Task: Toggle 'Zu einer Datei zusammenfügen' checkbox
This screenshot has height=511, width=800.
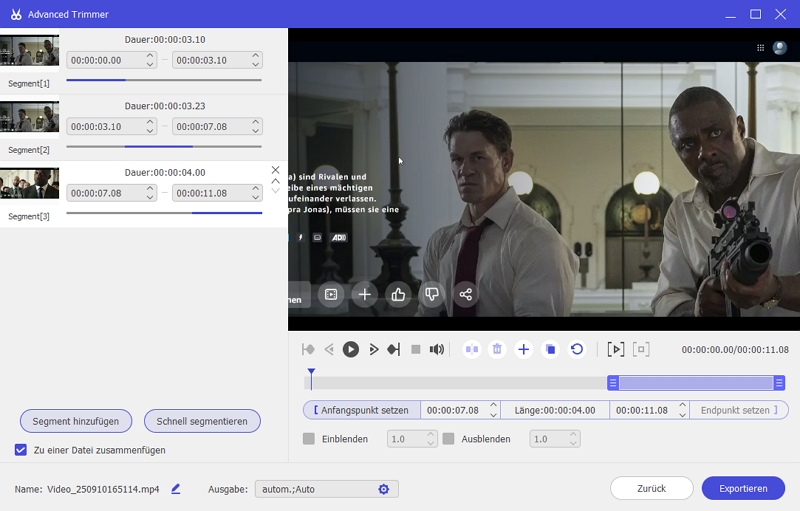Action: [x=20, y=450]
